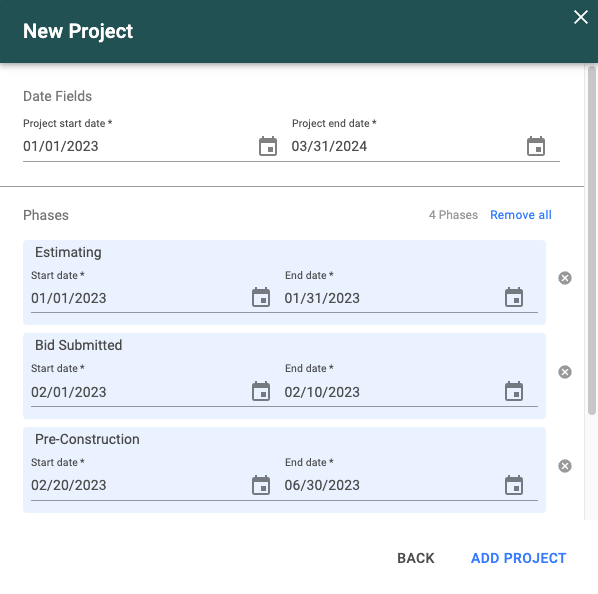Open calendar for Project end date
The image size is (598, 594).
pyautogui.click(x=536, y=146)
